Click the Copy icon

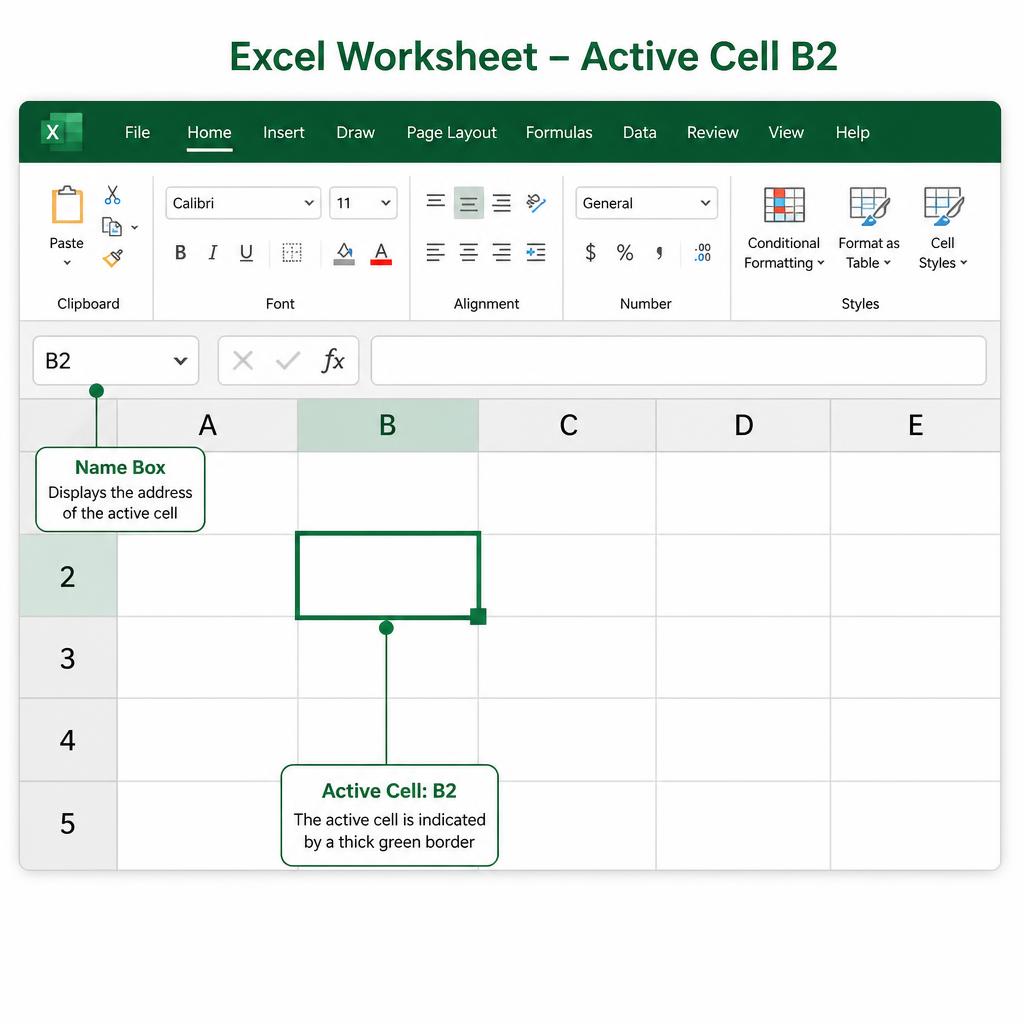click(112, 227)
